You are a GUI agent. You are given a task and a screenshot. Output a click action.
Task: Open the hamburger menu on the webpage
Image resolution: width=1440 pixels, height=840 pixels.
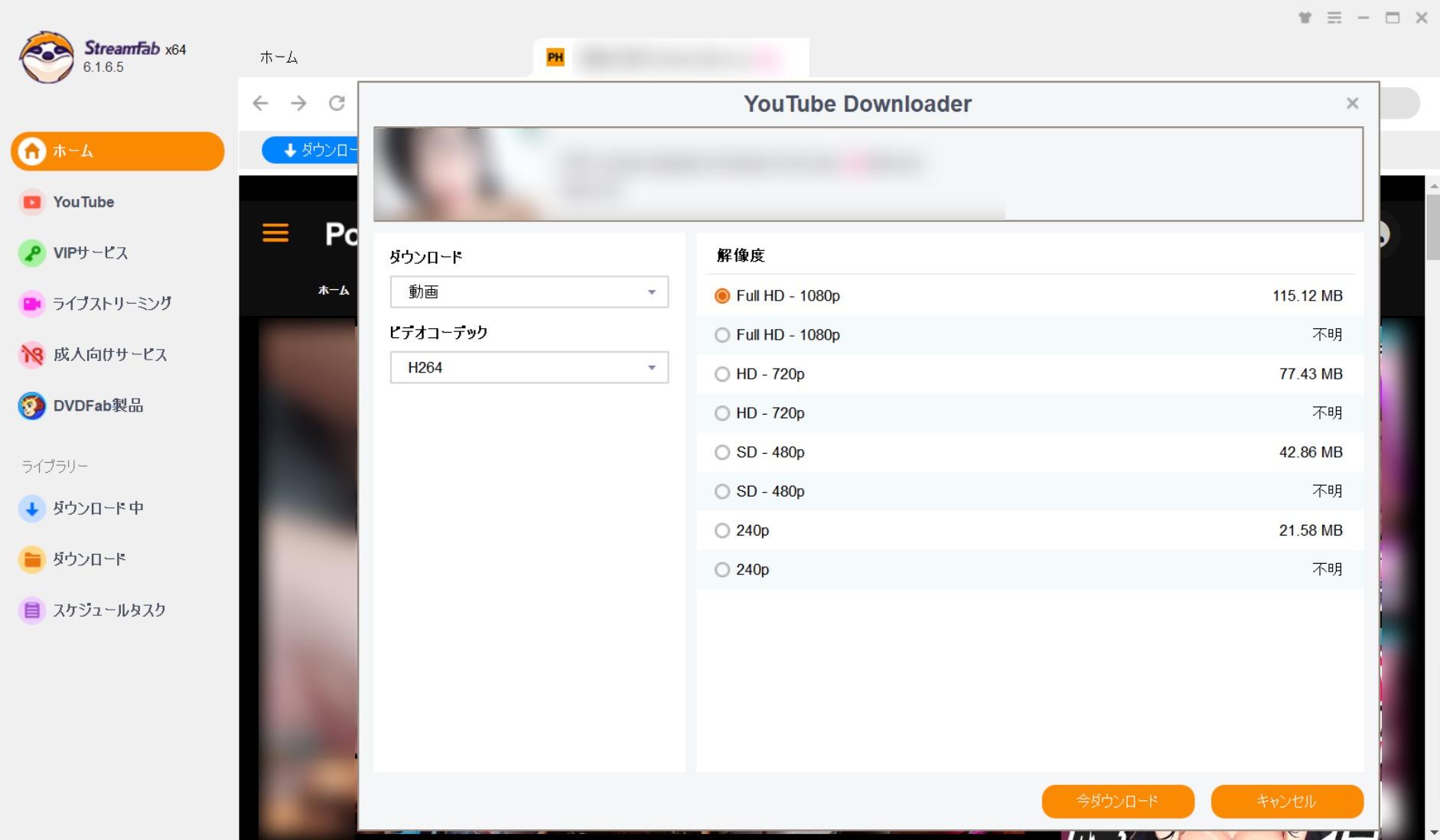pyautogui.click(x=275, y=233)
